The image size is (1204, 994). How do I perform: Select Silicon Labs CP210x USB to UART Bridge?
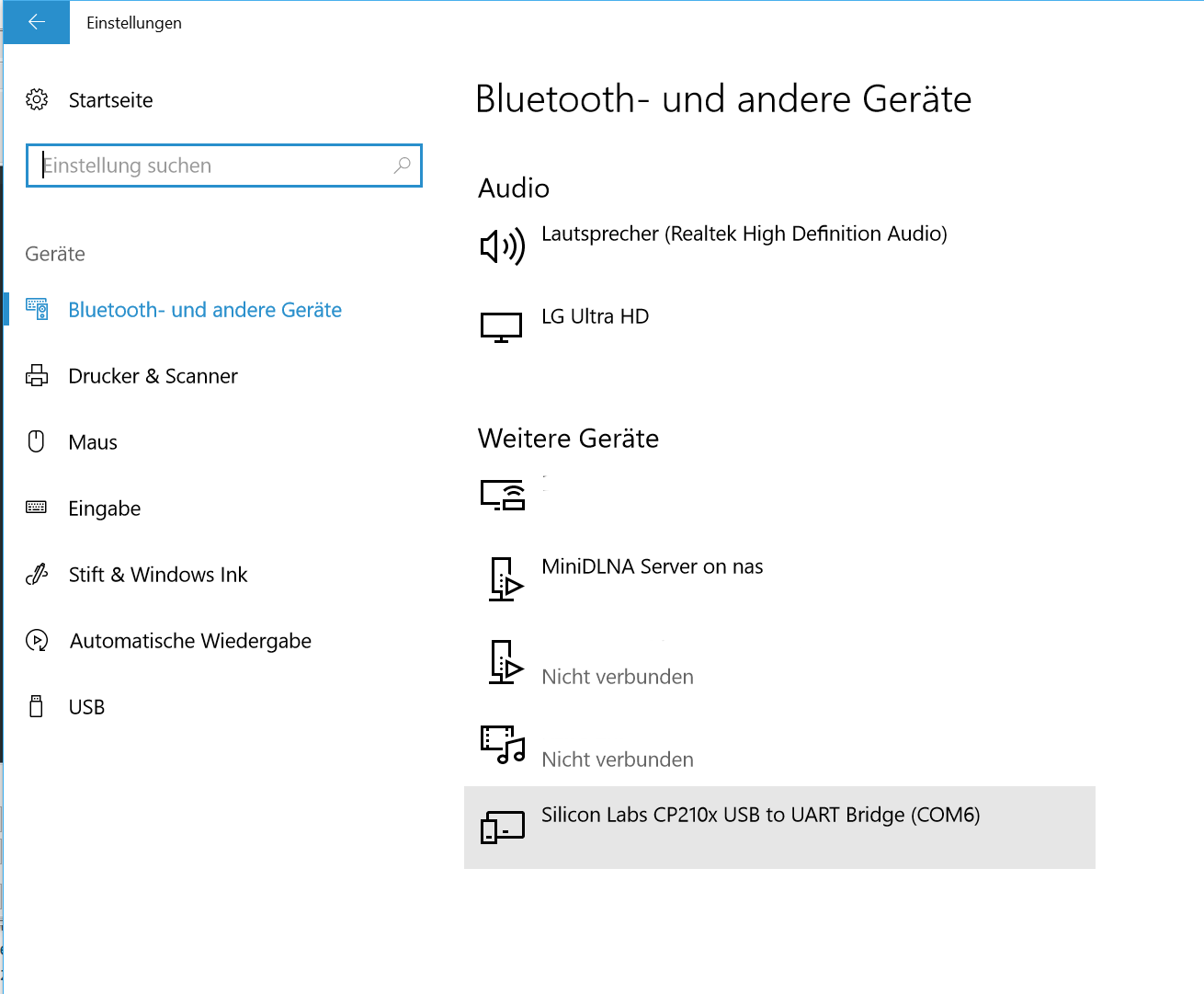click(x=779, y=828)
